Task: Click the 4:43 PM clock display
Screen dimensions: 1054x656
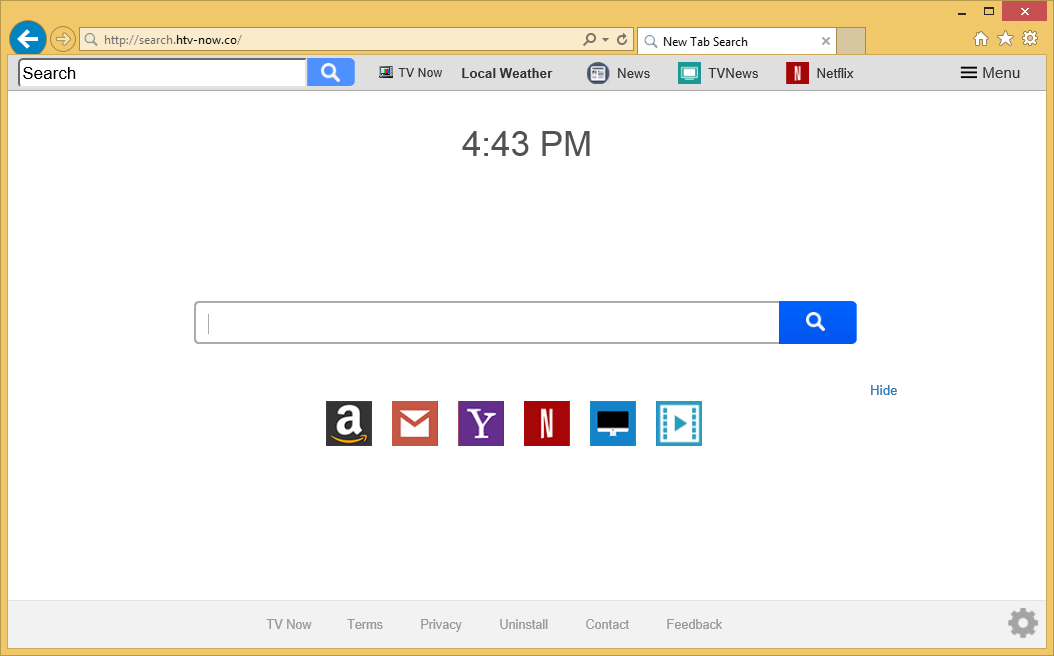Action: (526, 144)
